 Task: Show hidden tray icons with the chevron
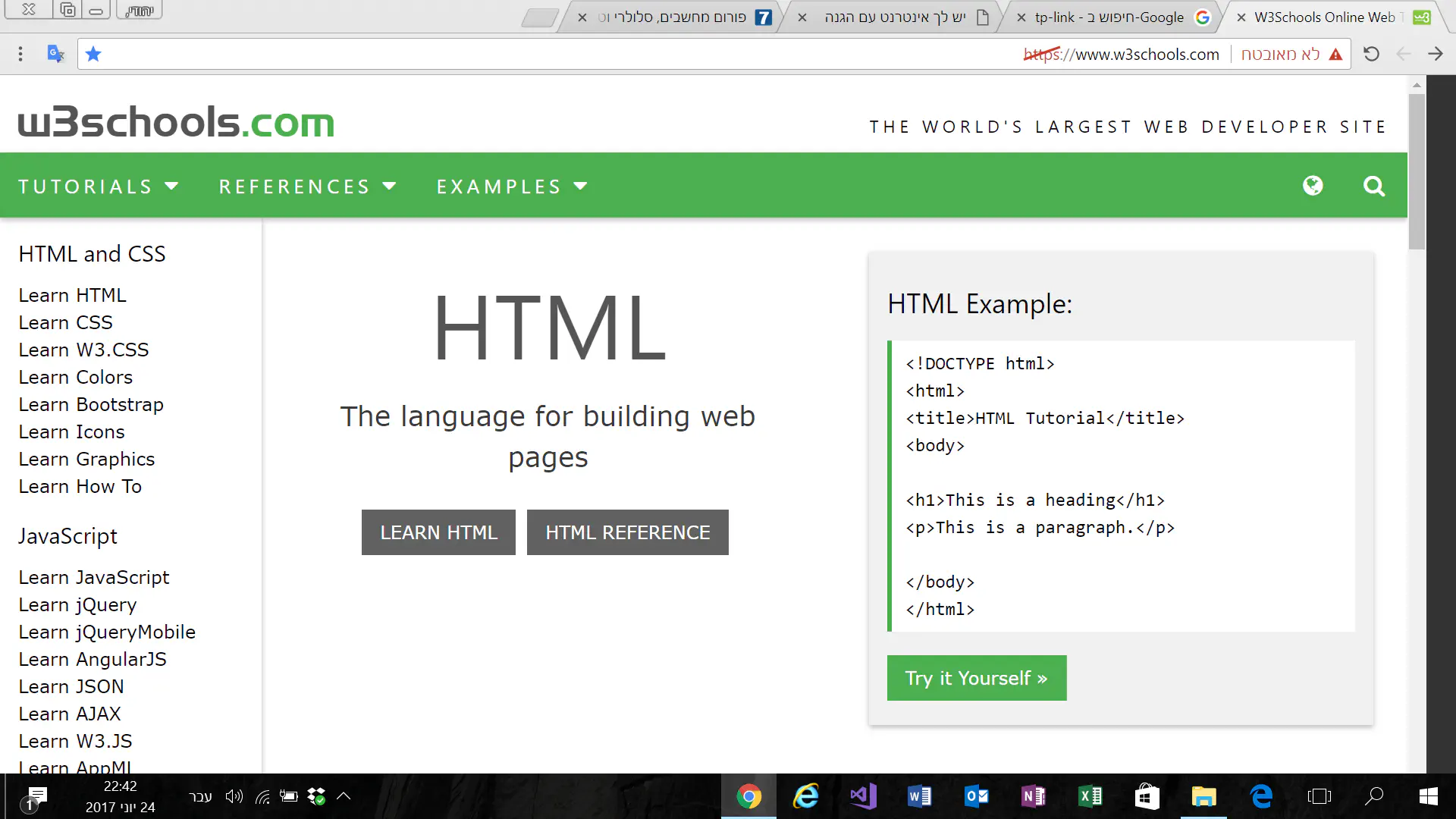point(344,796)
